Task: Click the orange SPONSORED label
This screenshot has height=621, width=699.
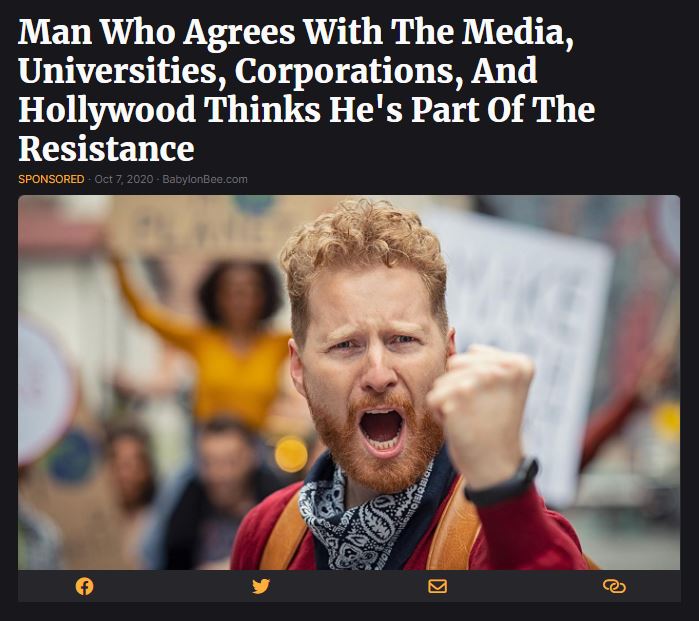Action: click(51, 179)
